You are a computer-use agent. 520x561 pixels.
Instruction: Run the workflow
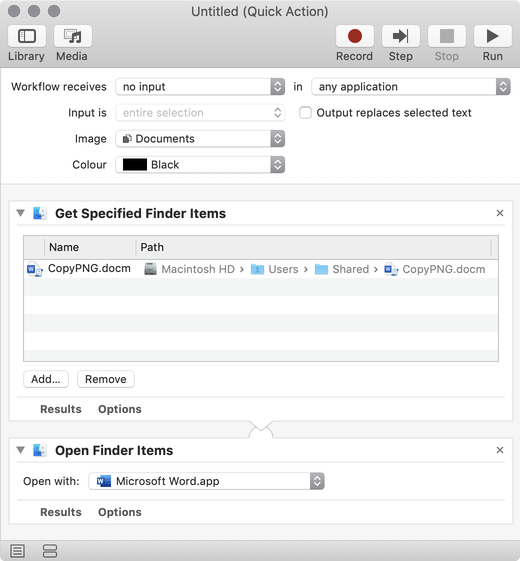[x=492, y=36]
